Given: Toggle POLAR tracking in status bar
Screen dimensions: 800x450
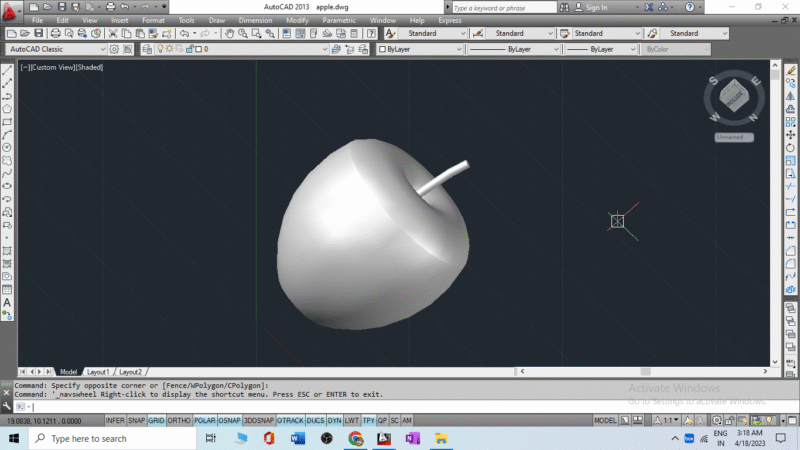Looking at the screenshot, I should point(205,420).
